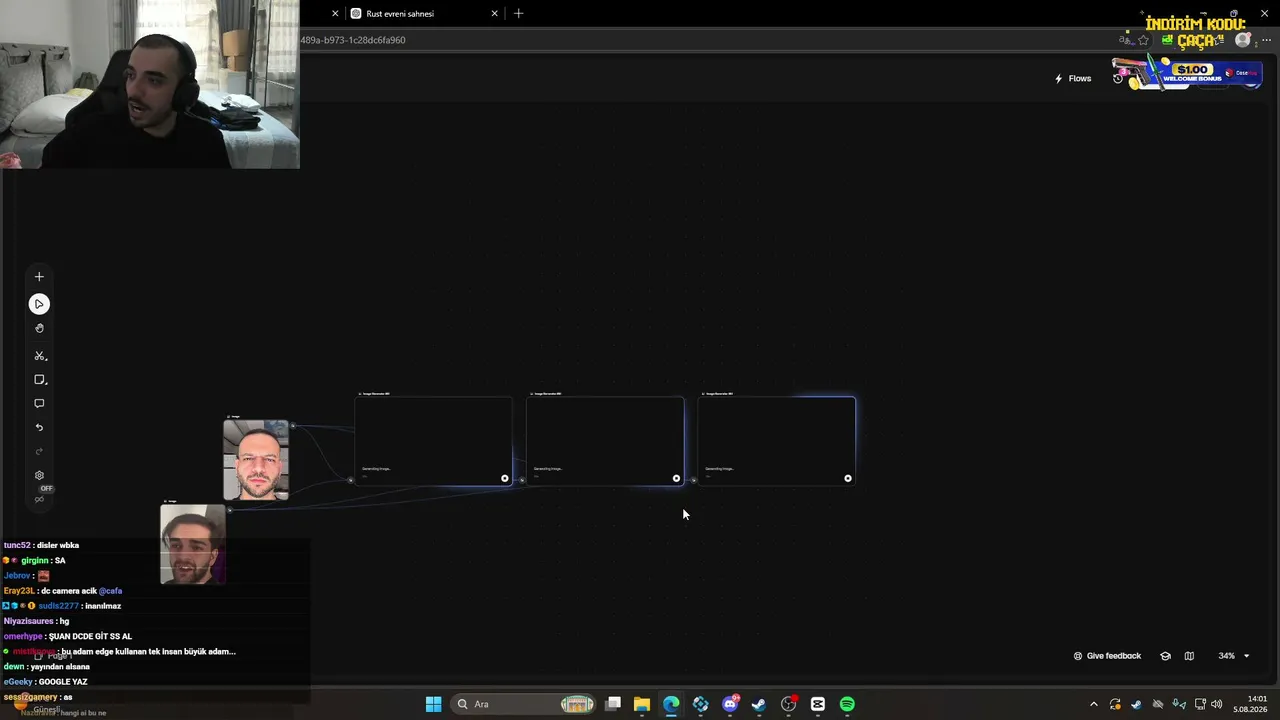Open the browser three-dot menu
1280x720 pixels.
pos(1266,40)
